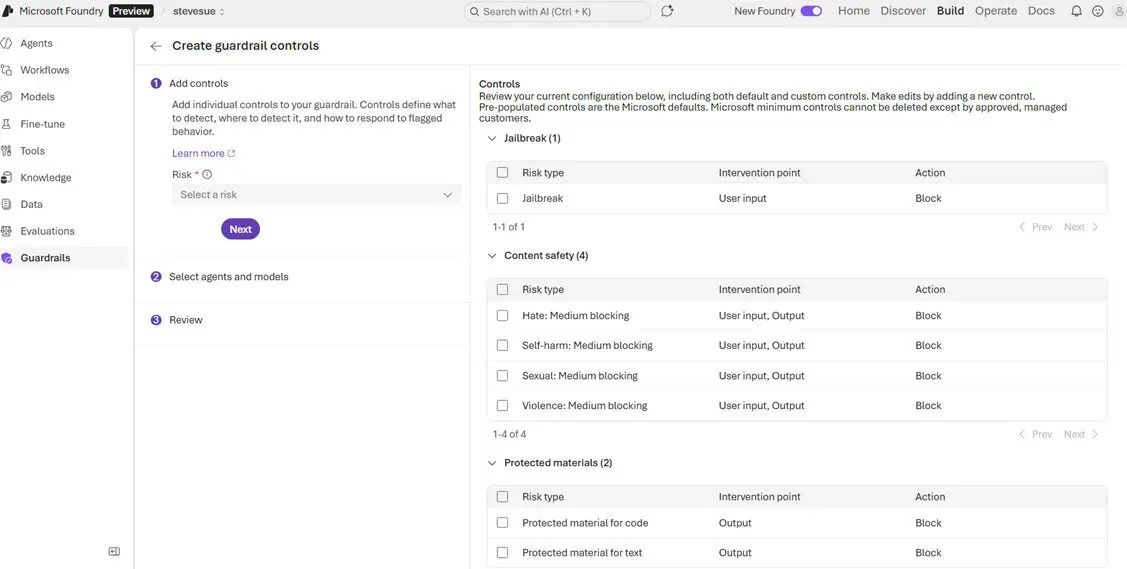
Task: Click the Knowledge sidebar icon
Action: click(x=6, y=177)
